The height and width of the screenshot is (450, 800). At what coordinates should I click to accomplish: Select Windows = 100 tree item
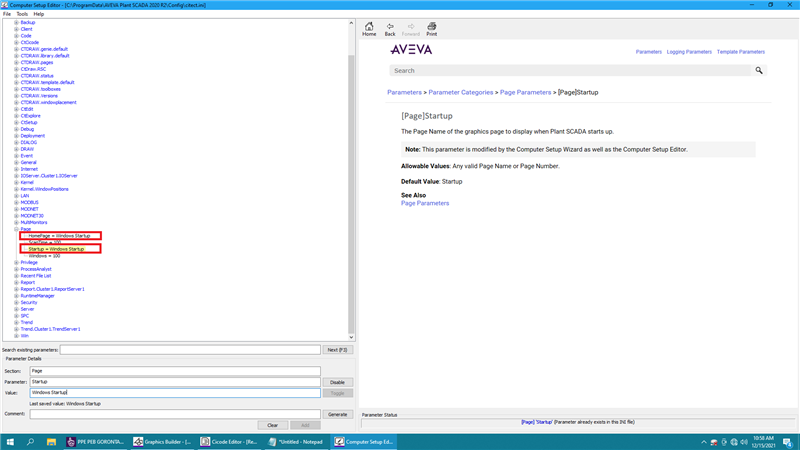pos(44,256)
